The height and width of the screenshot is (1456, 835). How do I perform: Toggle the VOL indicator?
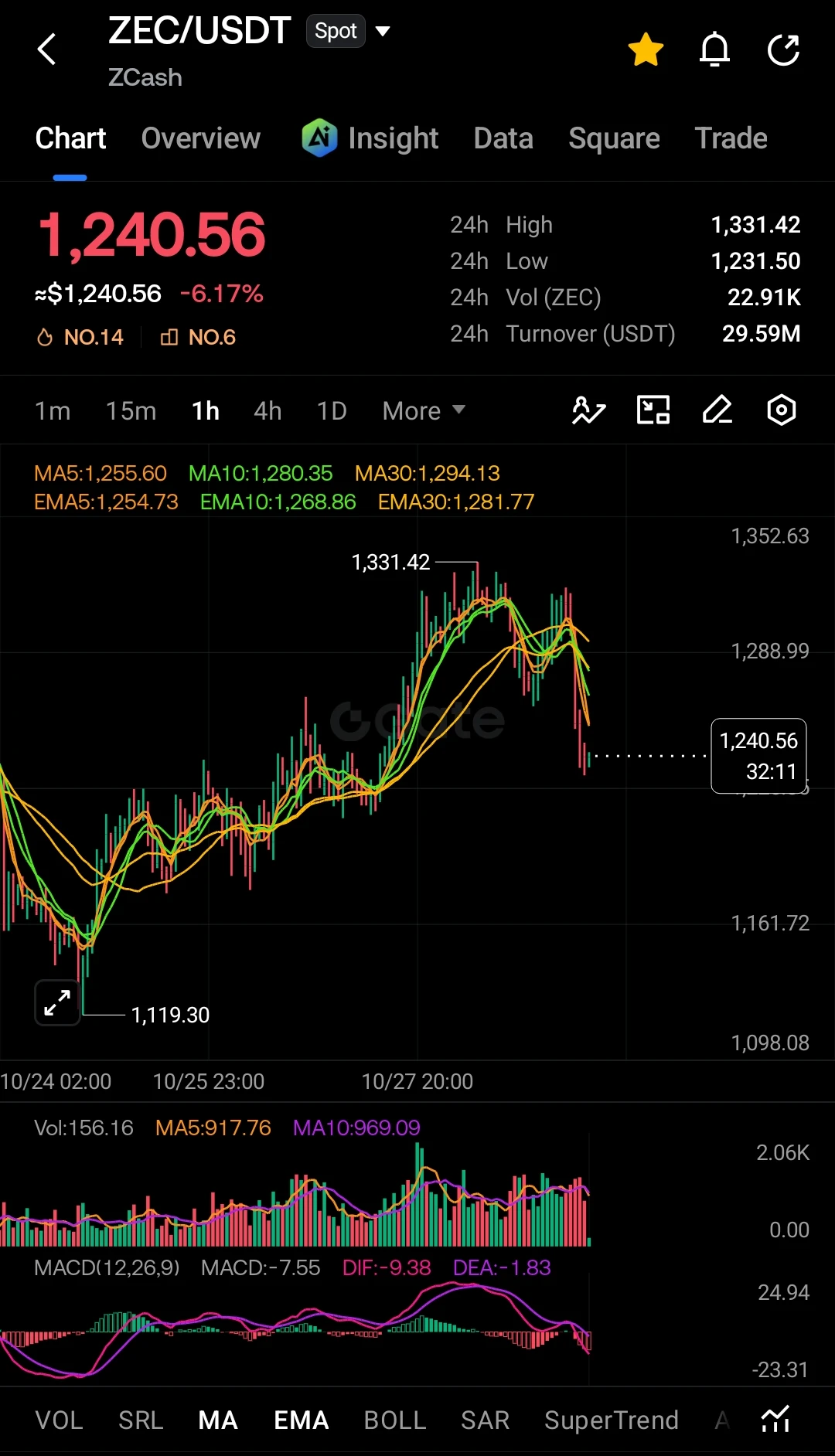pyautogui.click(x=60, y=1420)
